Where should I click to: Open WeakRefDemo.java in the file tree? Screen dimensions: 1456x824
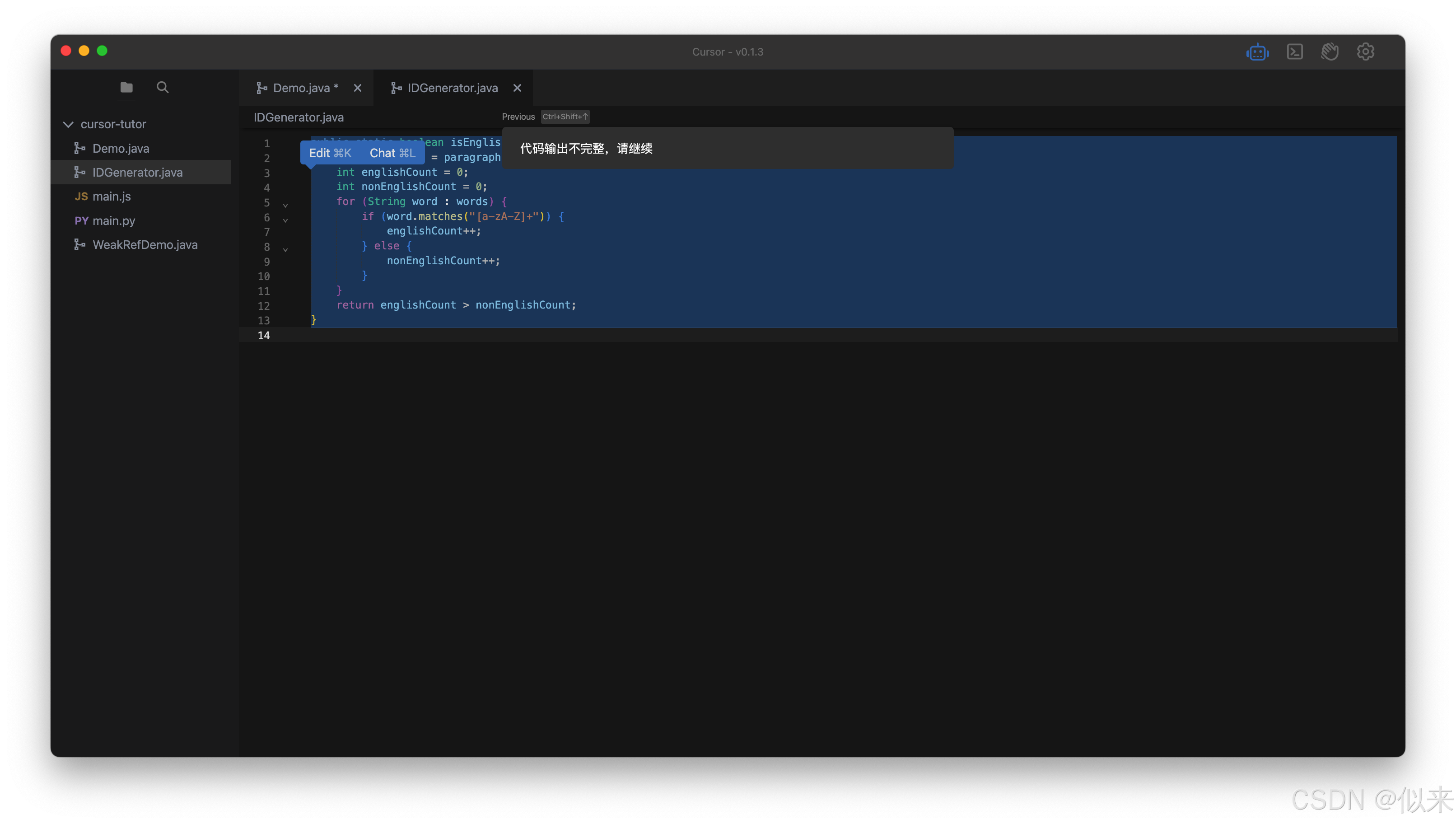[145, 244]
